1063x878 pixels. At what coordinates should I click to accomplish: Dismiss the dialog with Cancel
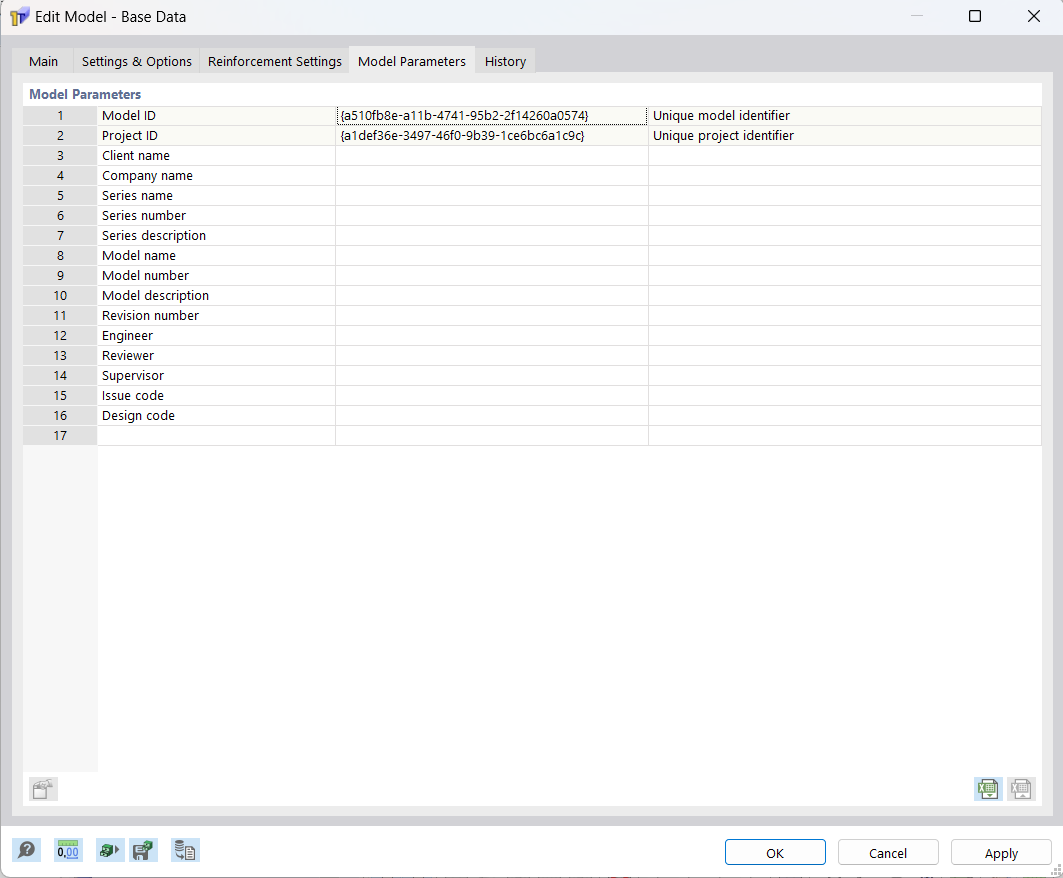[x=888, y=852]
